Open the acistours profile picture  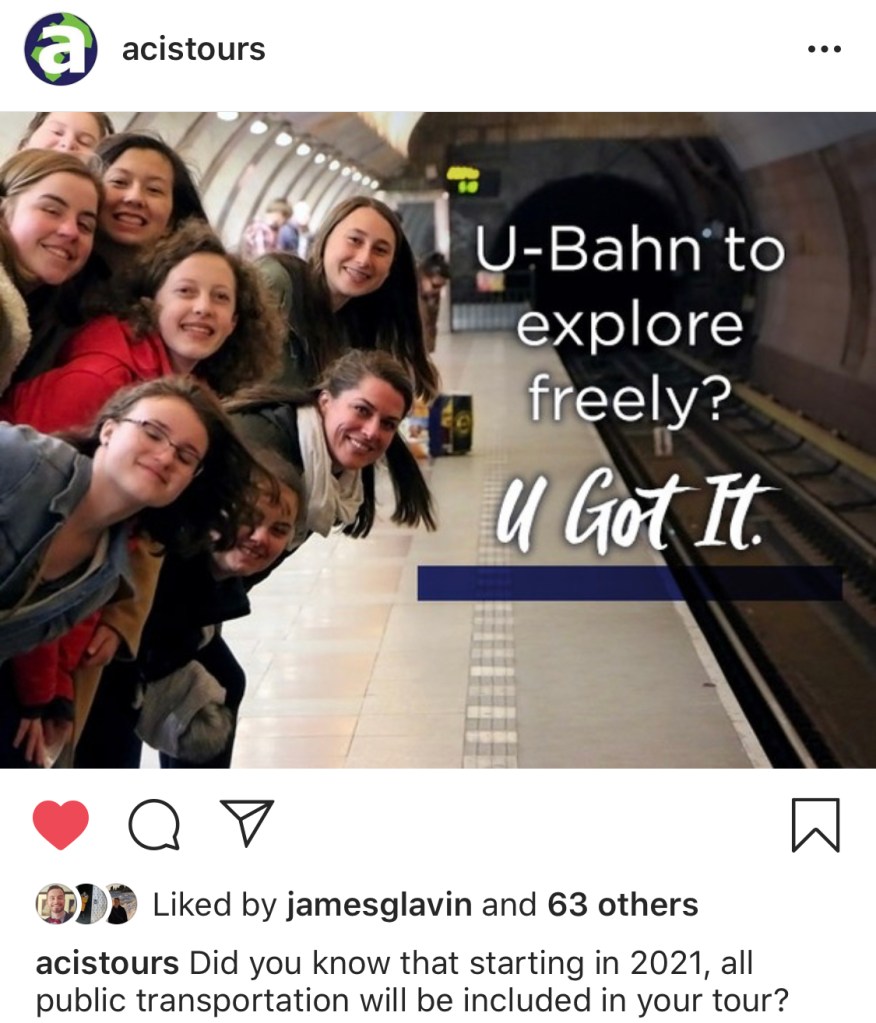[x=61, y=49]
